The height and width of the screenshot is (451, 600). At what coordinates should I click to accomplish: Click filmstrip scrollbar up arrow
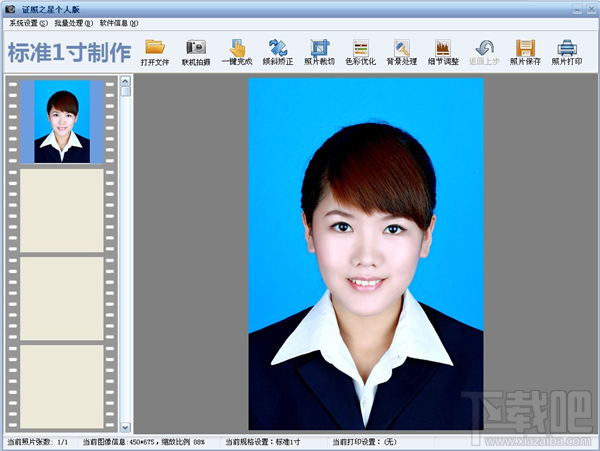126,81
